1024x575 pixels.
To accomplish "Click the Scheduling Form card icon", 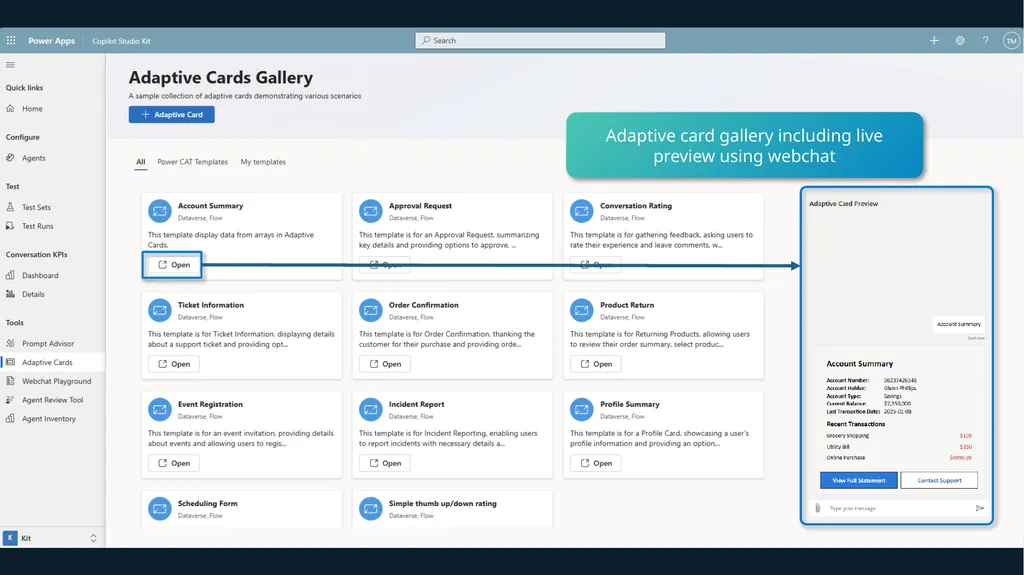I will (159, 509).
